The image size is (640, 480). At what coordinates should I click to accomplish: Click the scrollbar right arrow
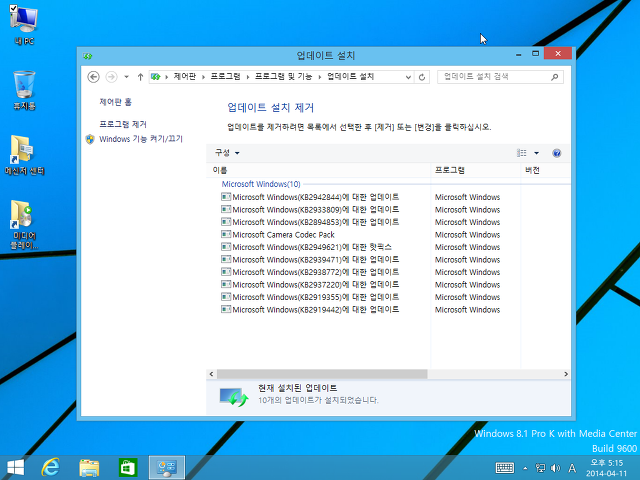pos(566,374)
